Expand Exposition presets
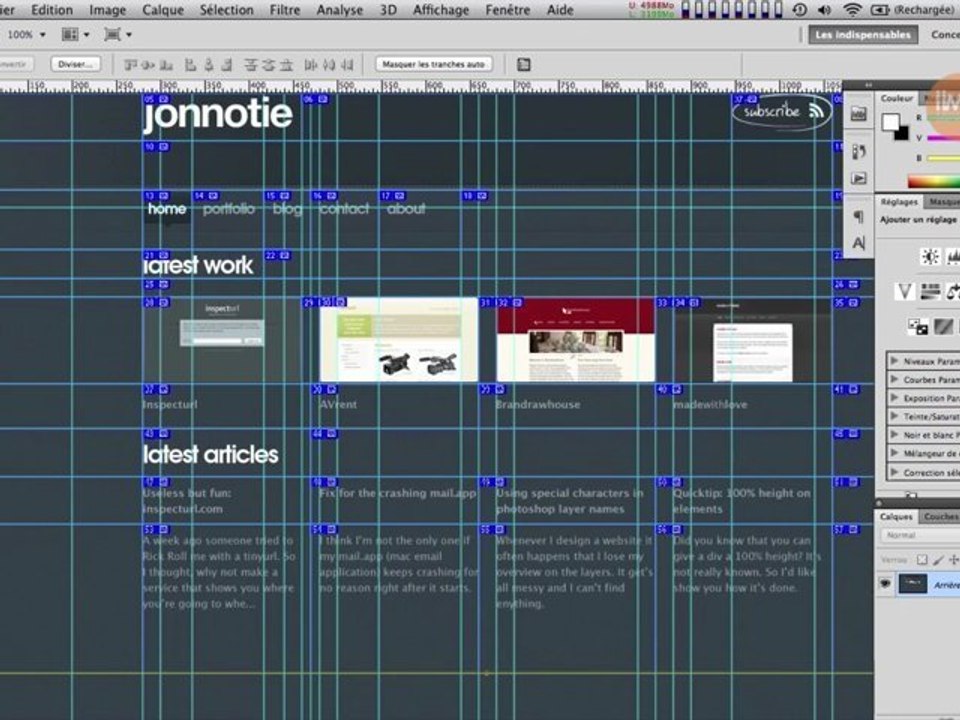Viewport: 960px width, 720px height. click(894, 398)
